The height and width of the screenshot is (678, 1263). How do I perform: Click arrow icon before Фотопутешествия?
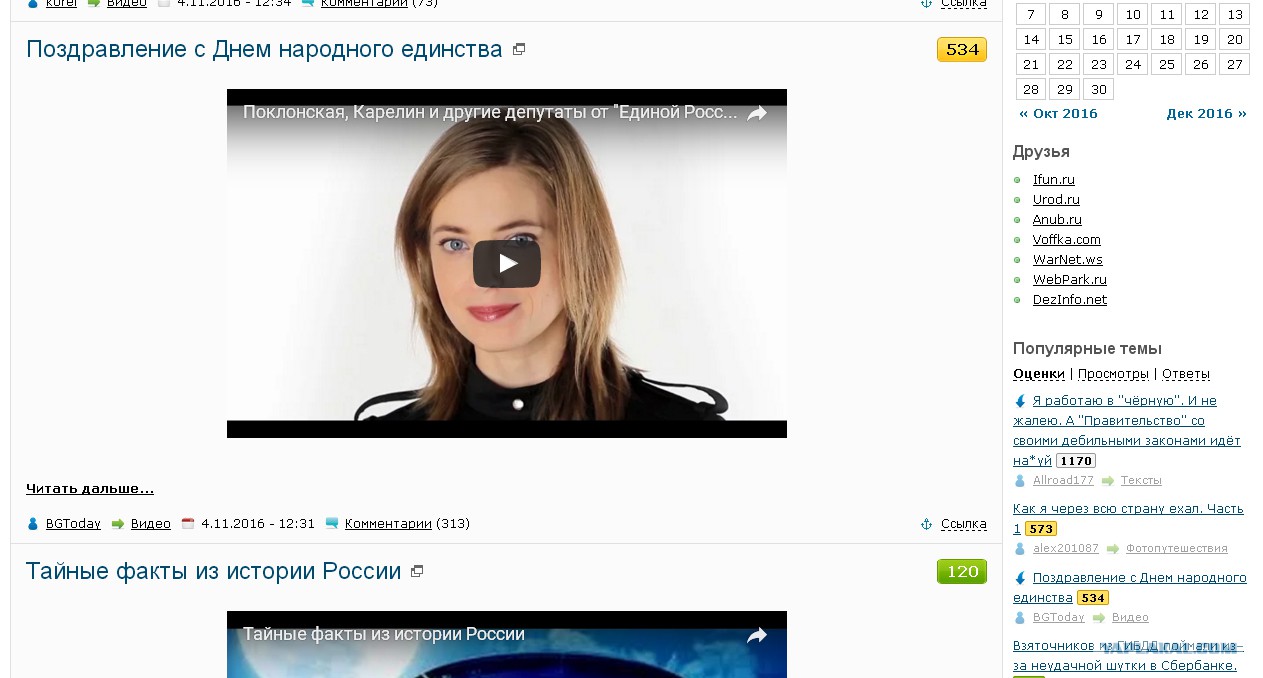click(x=1112, y=549)
